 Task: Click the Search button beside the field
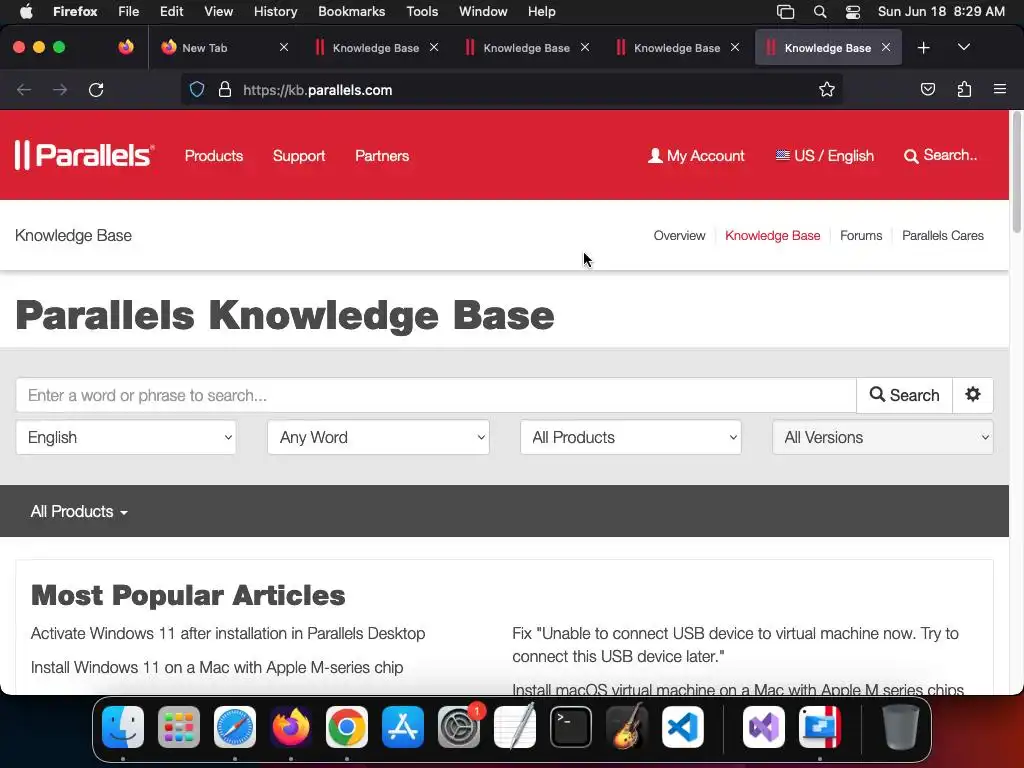(904, 395)
